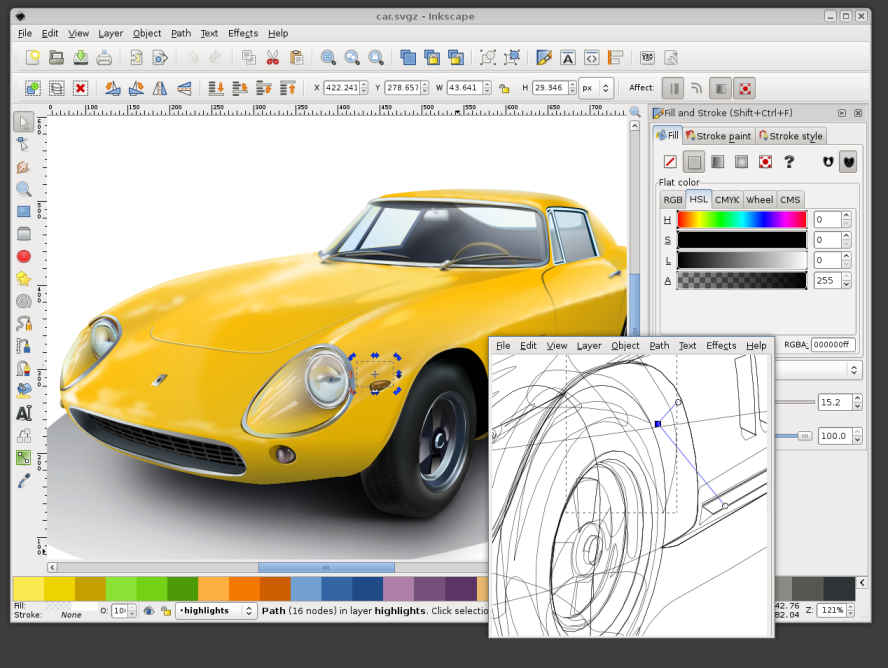Select the Node edit tool

pyautogui.click(x=23, y=144)
